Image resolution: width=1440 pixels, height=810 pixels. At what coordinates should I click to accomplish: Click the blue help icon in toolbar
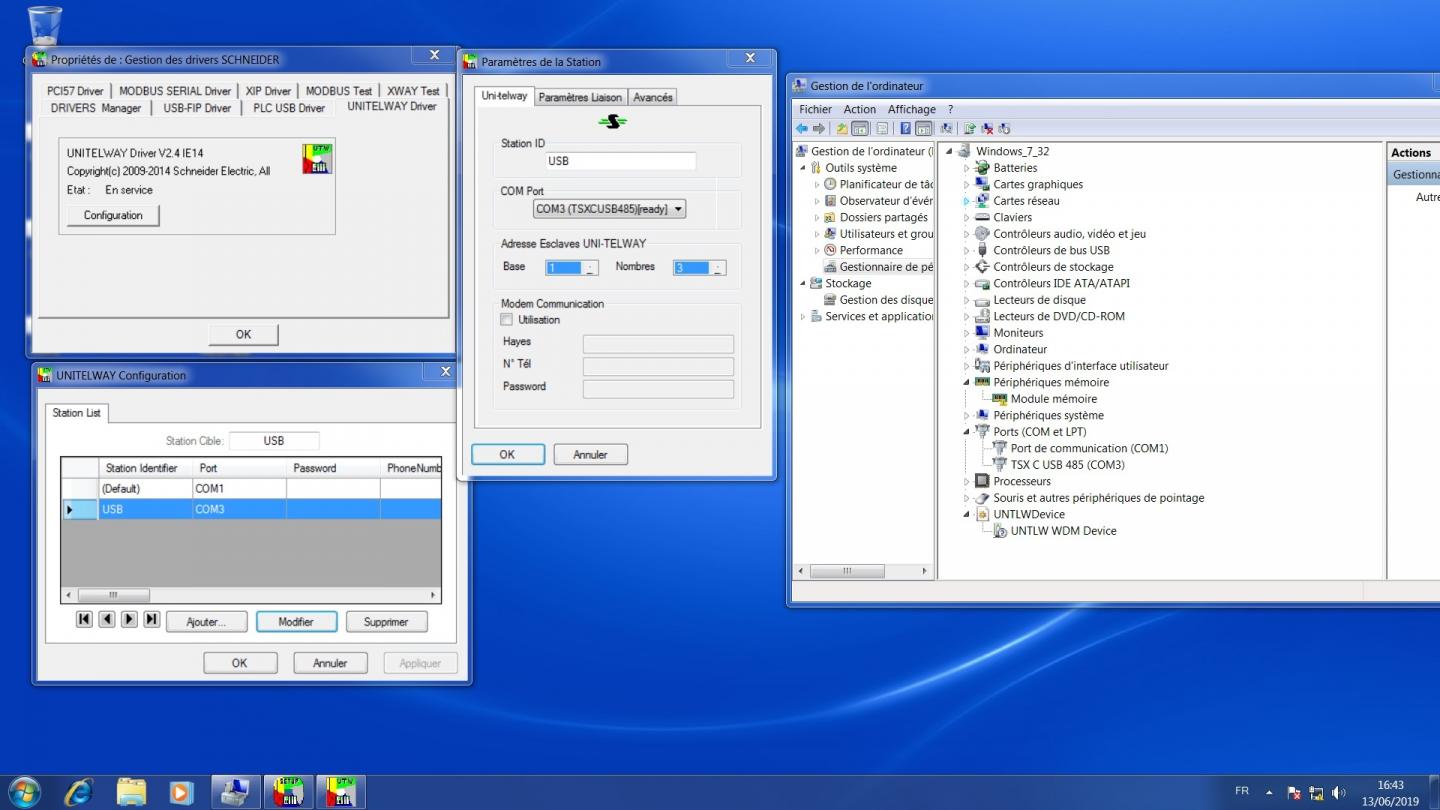point(905,129)
